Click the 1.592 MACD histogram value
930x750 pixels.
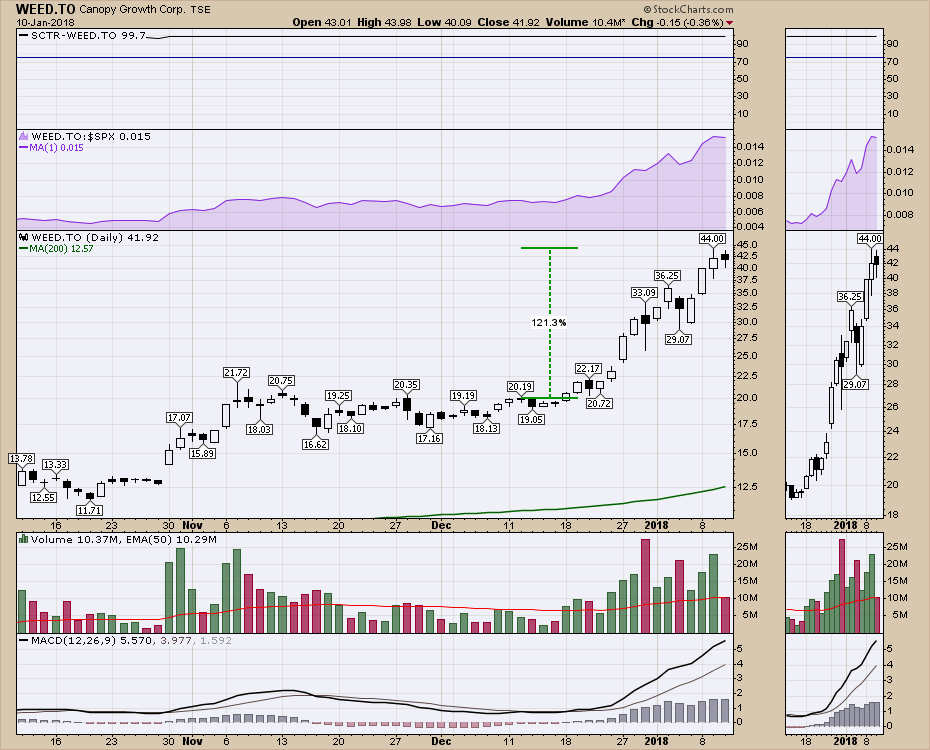pyautogui.click(x=215, y=640)
